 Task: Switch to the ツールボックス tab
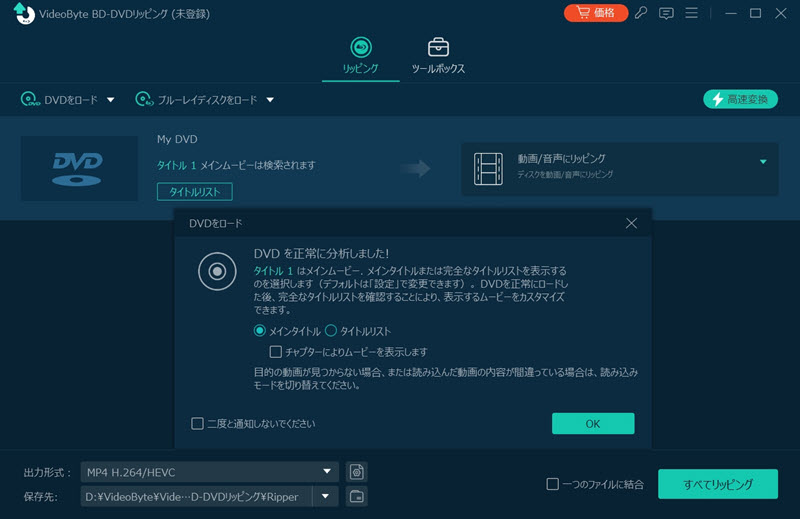click(438, 56)
